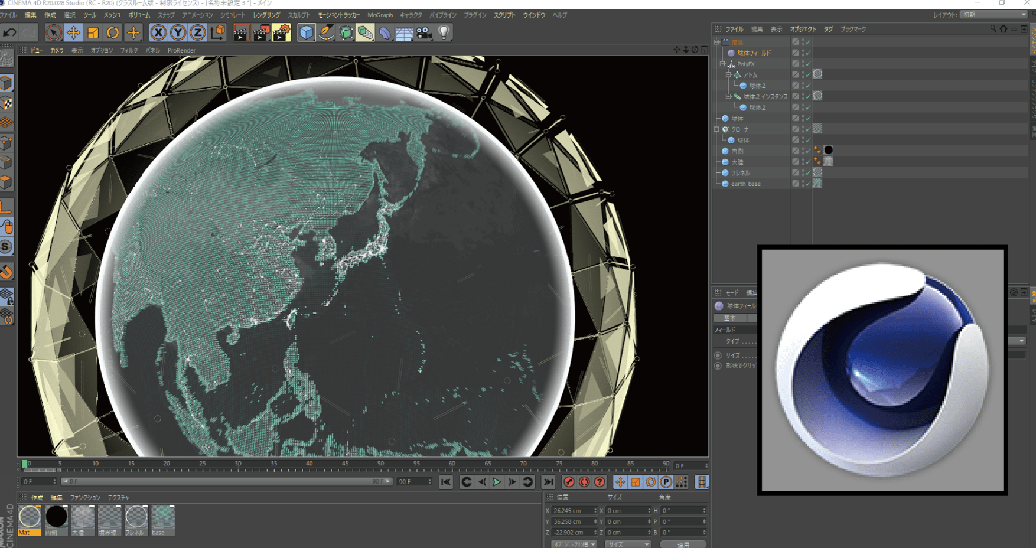Screen dimensions: 1036x548
Task: Activate the Move tool in top toolbar
Action: point(73,32)
